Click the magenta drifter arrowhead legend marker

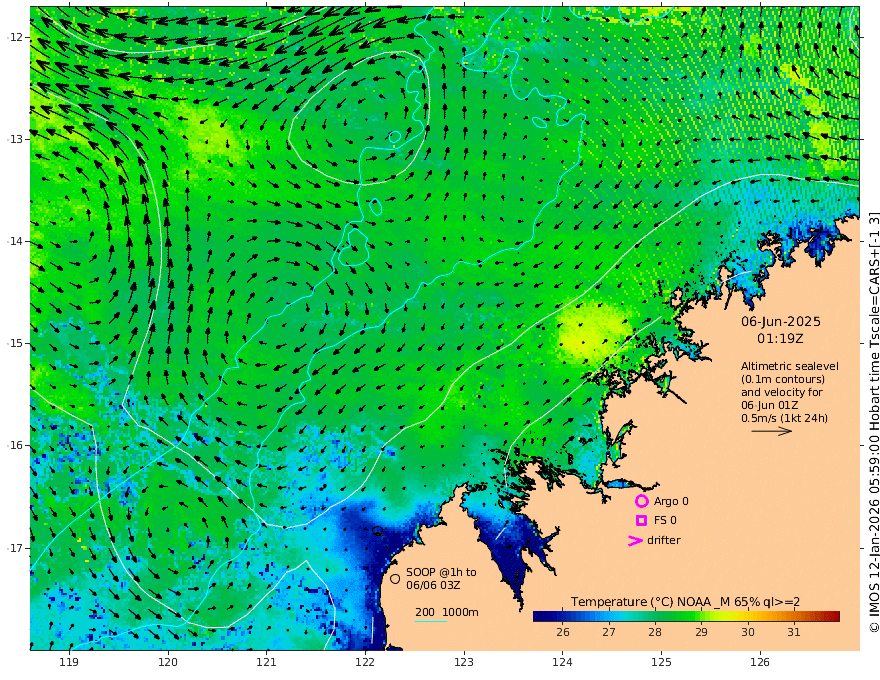[635, 541]
